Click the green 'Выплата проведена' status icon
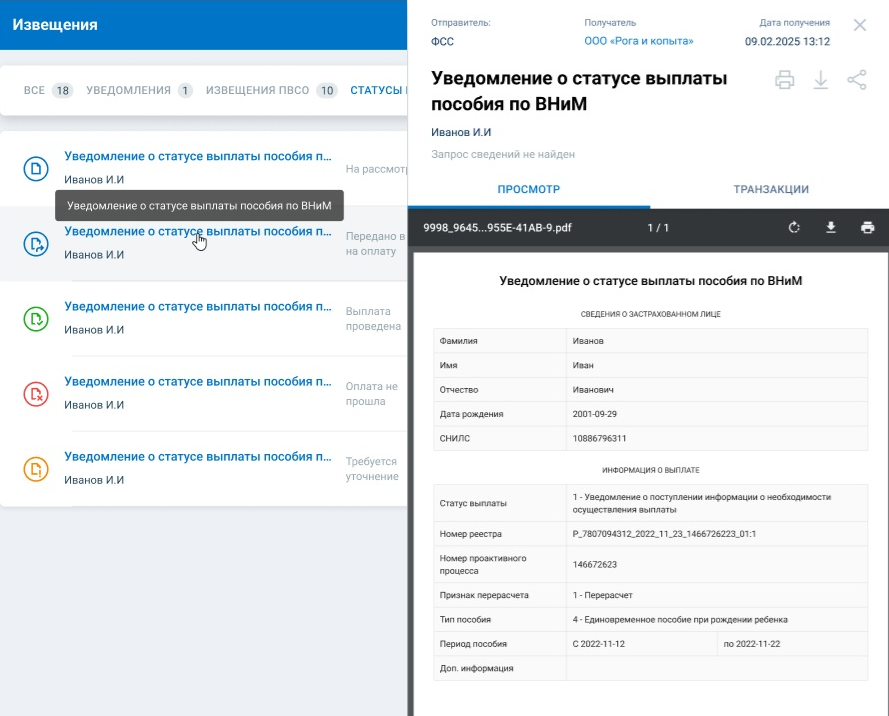889x716 pixels. coord(36,319)
